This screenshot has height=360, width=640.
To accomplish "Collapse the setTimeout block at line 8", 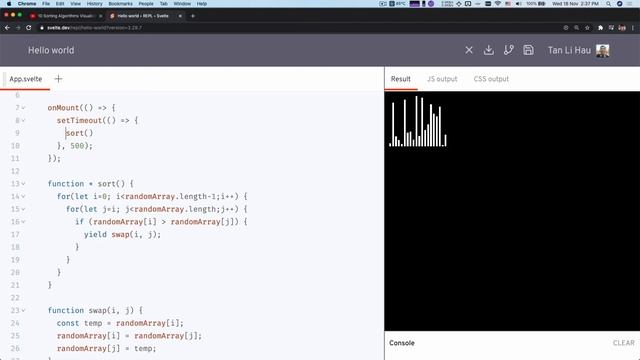I will tap(24, 120).
